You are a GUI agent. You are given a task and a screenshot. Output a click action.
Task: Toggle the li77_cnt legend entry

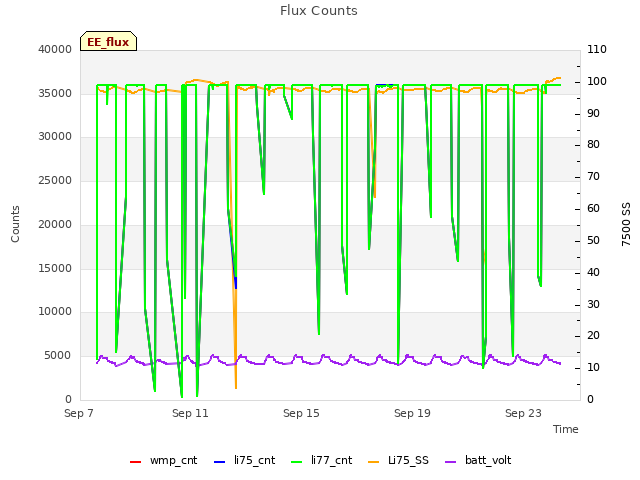pos(321,460)
